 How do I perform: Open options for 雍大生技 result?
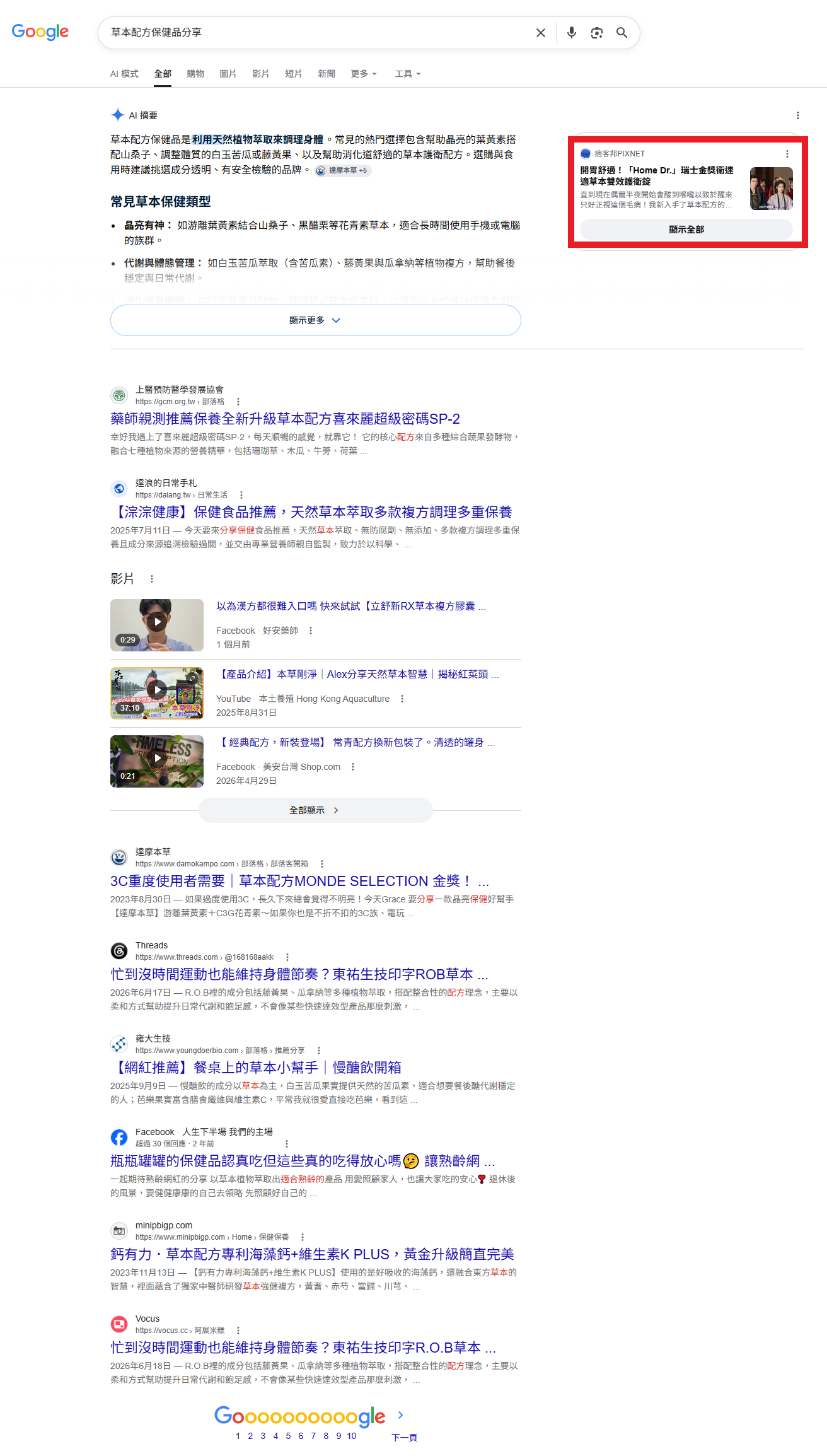(319, 1051)
